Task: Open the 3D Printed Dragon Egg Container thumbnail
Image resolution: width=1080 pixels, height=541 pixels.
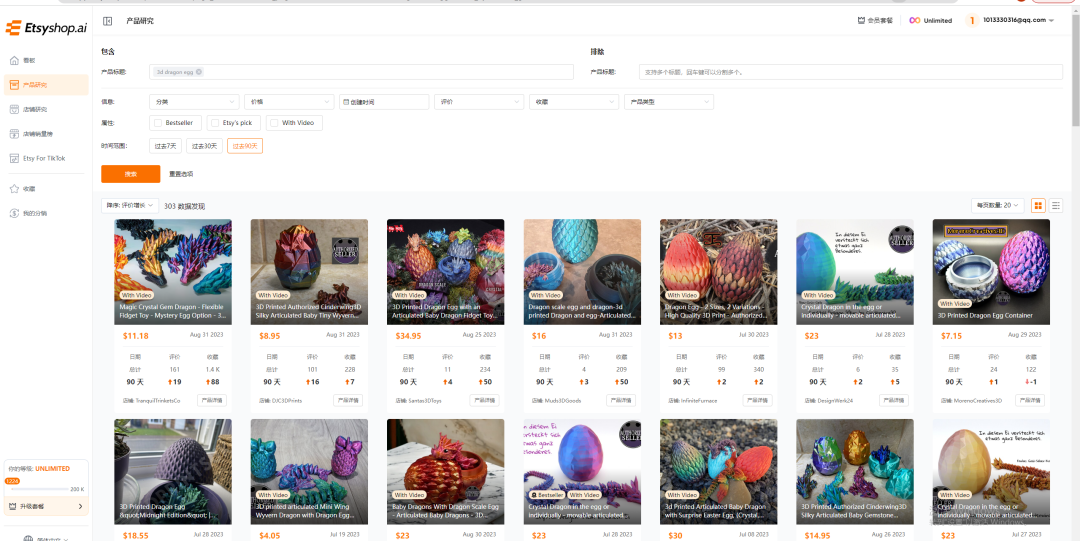Action: click(x=991, y=272)
